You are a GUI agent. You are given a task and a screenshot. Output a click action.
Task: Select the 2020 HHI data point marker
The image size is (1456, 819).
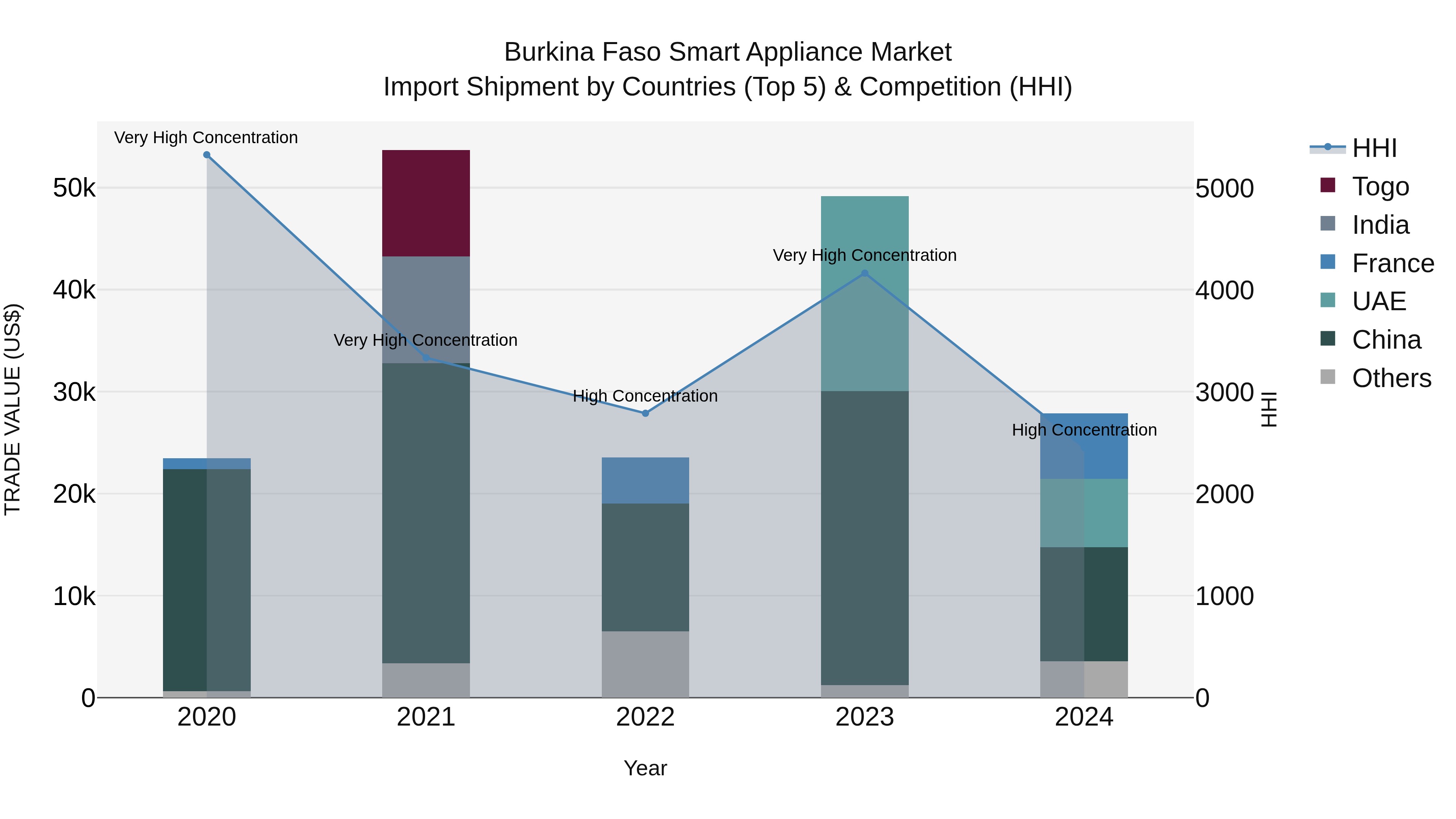(x=207, y=155)
